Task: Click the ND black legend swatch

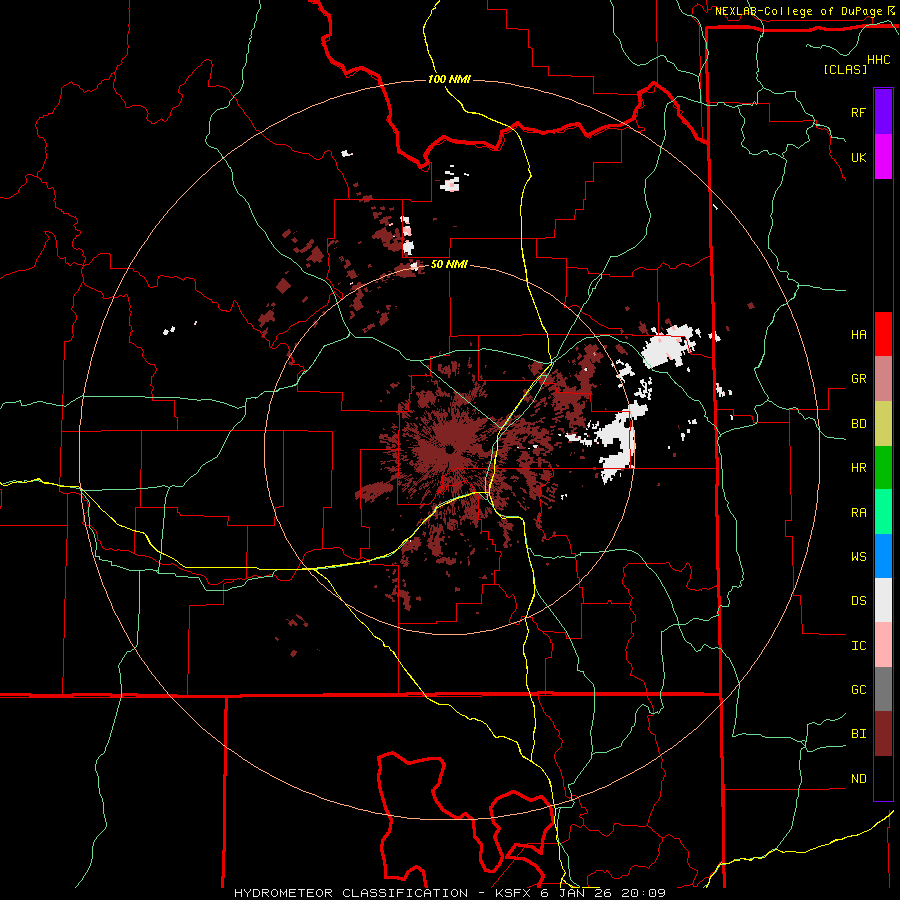Action: click(883, 778)
